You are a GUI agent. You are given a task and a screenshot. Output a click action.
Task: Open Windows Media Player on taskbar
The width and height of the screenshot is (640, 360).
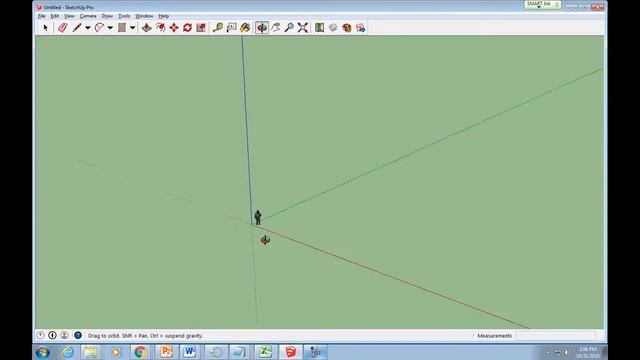(x=116, y=352)
